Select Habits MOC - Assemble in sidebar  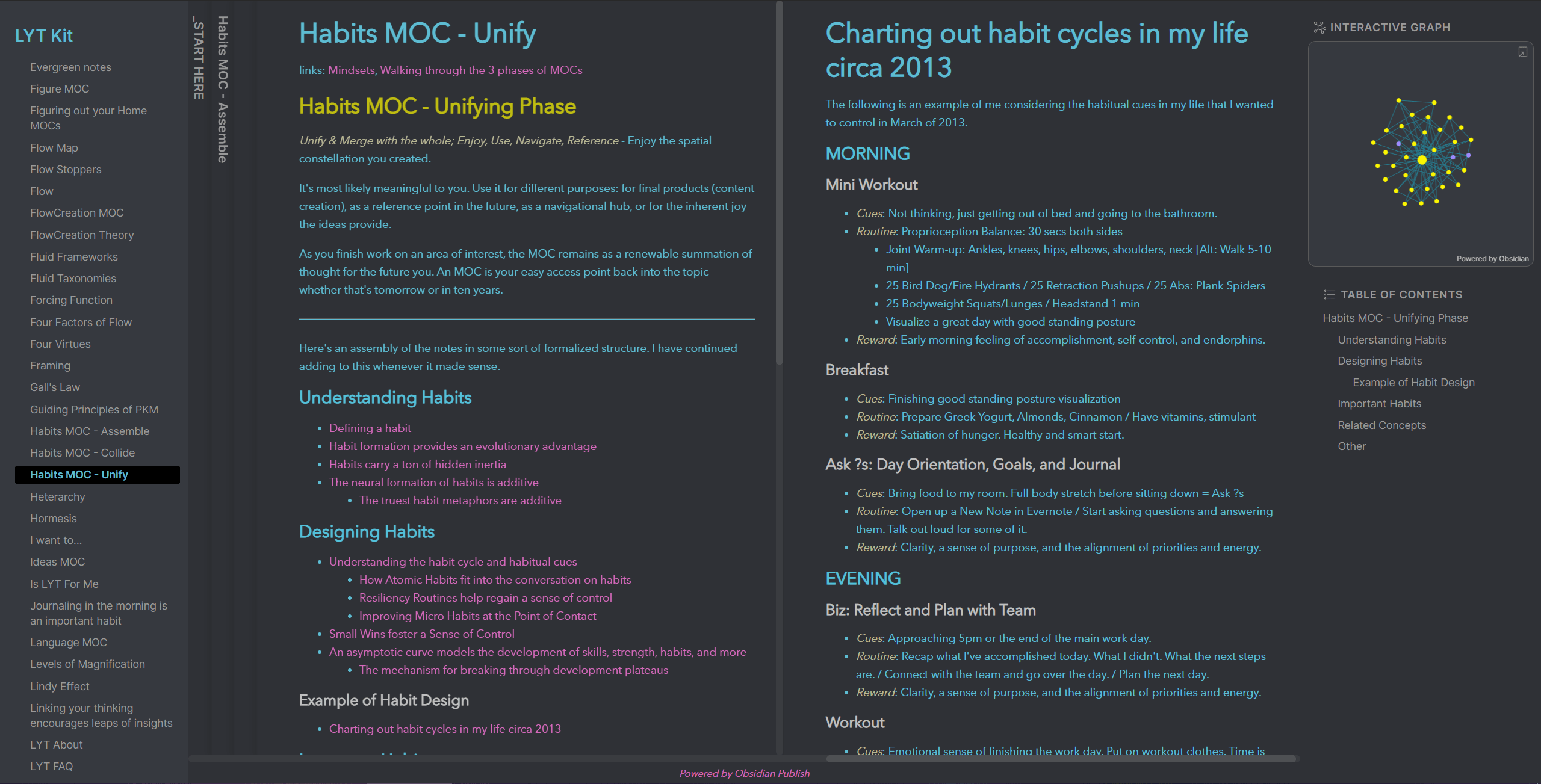(x=90, y=430)
